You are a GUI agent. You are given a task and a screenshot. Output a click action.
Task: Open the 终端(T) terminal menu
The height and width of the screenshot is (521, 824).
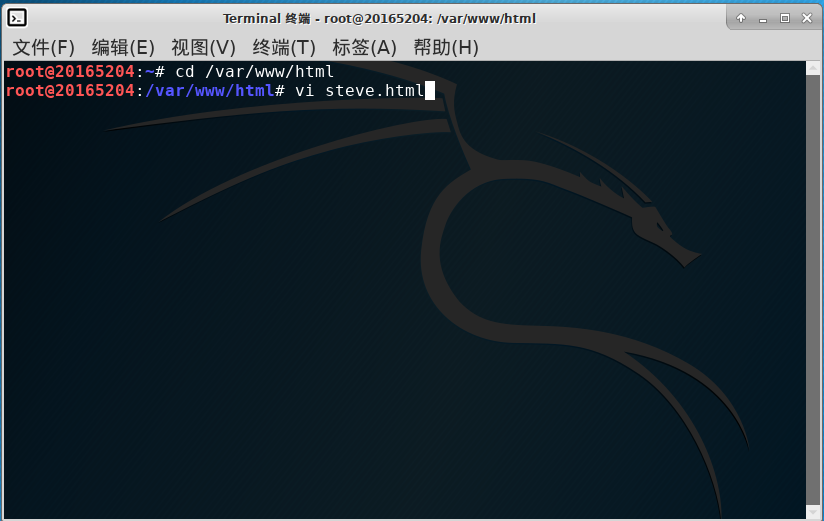click(284, 47)
